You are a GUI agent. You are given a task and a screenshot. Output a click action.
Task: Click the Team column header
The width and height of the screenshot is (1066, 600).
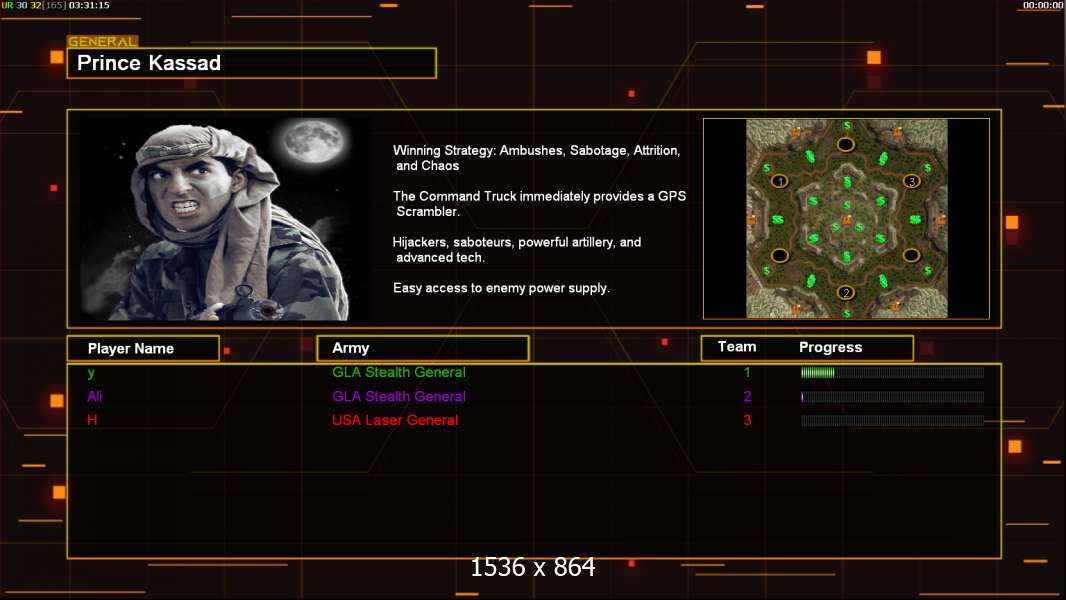pos(737,347)
